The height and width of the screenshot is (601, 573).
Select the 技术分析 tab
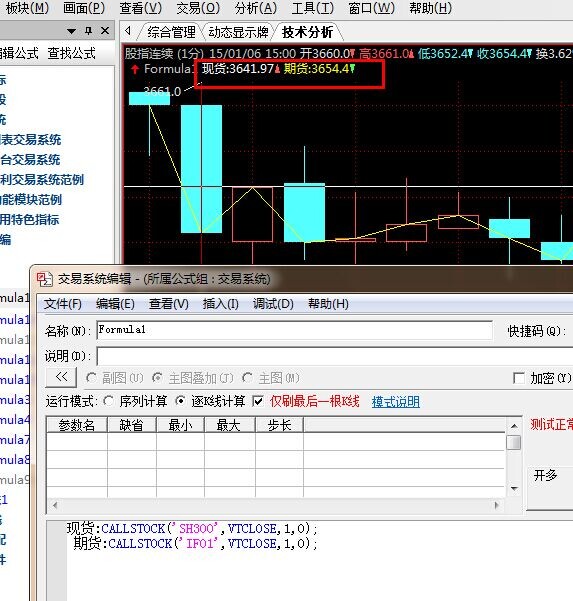click(307, 32)
